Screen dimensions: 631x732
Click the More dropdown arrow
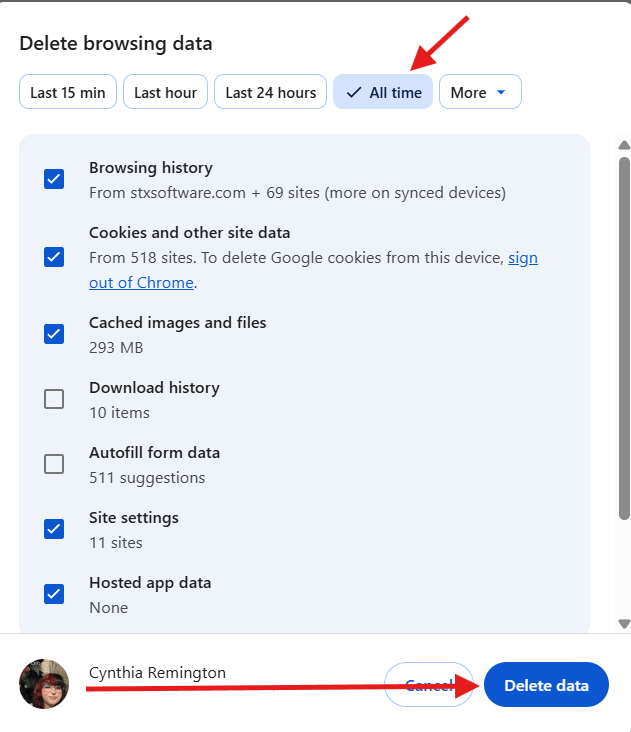click(x=501, y=92)
